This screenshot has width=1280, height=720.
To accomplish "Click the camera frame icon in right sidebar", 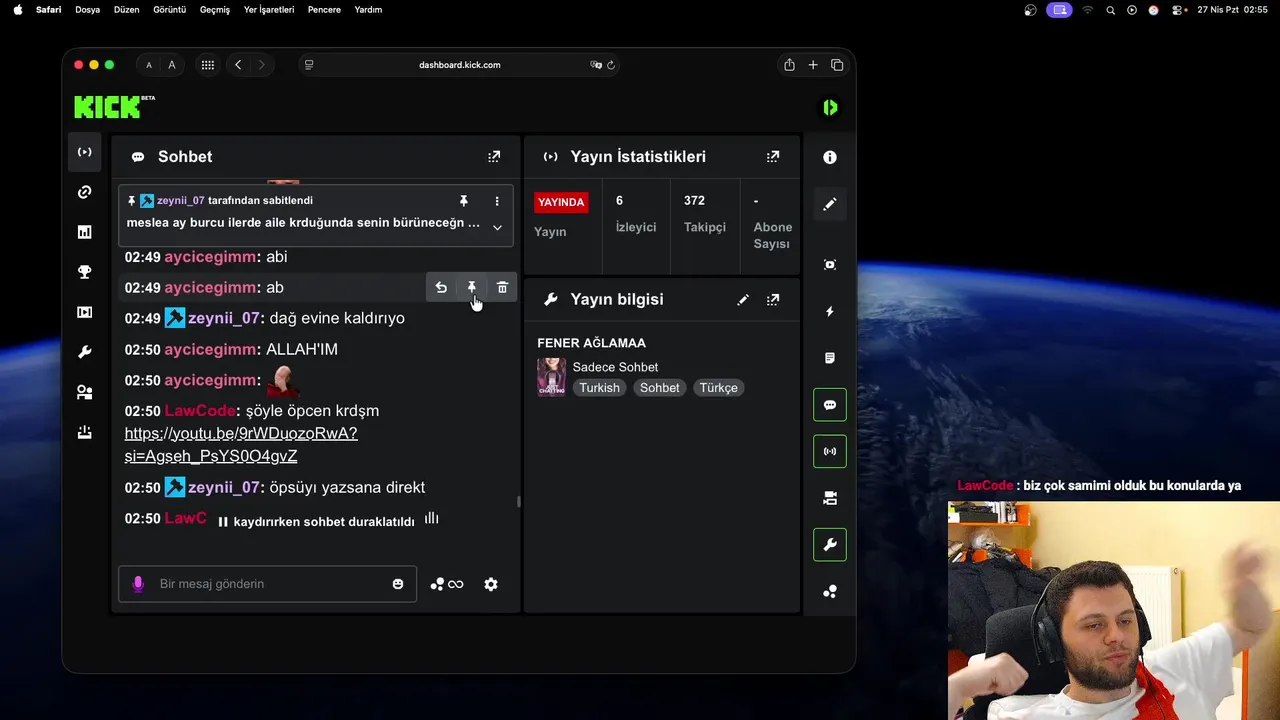I will tap(830, 265).
